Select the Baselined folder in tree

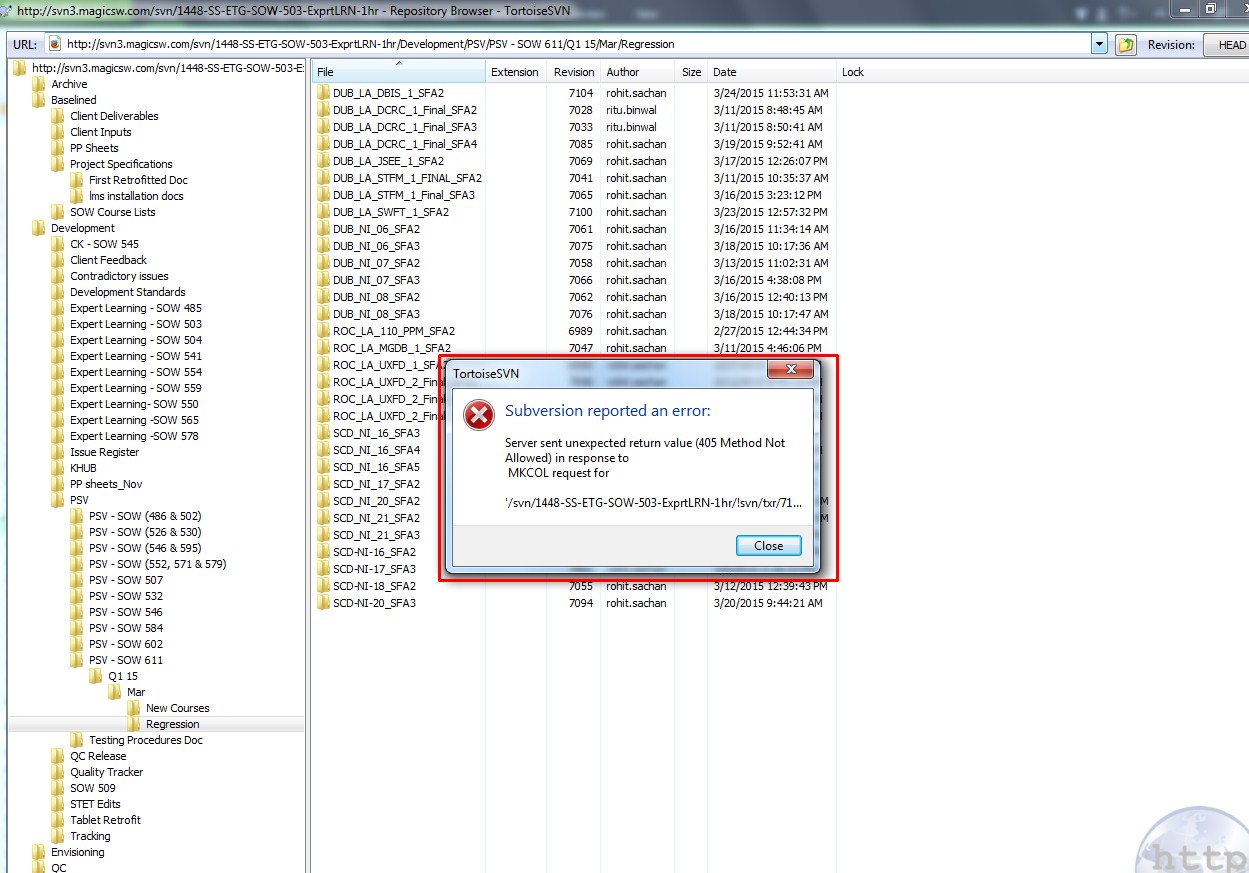point(73,100)
